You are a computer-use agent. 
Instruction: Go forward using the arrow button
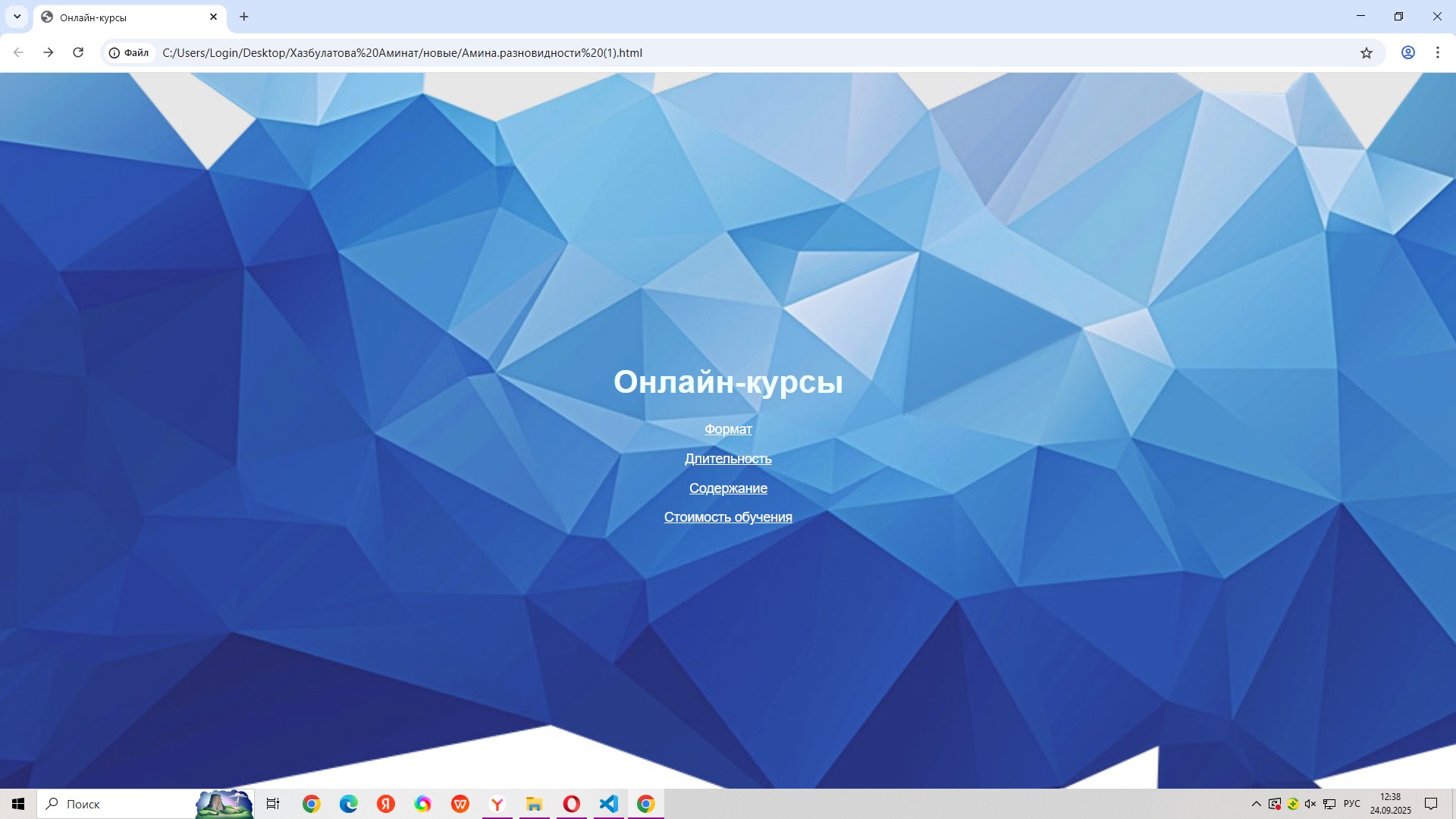tap(48, 52)
